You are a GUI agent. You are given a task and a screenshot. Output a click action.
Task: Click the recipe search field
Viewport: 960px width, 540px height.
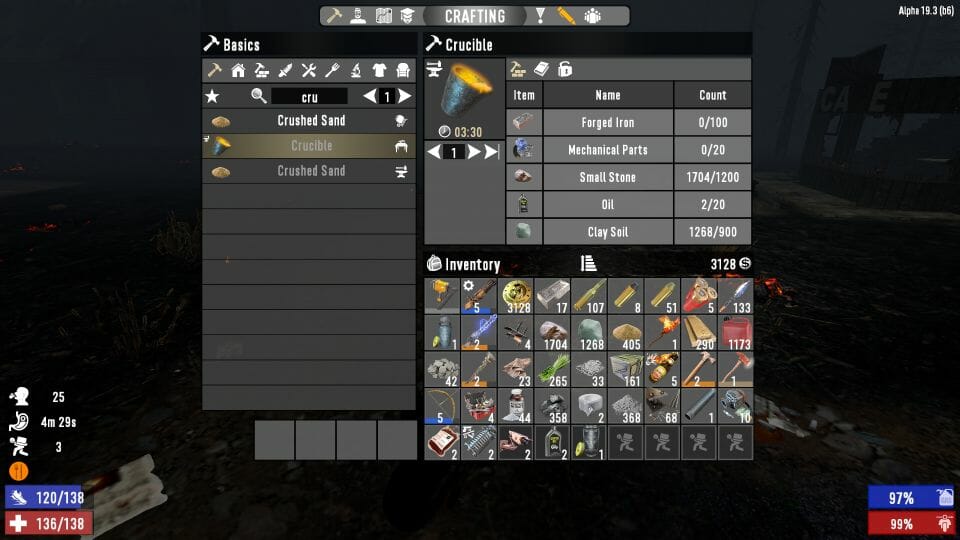pyautogui.click(x=309, y=96)
